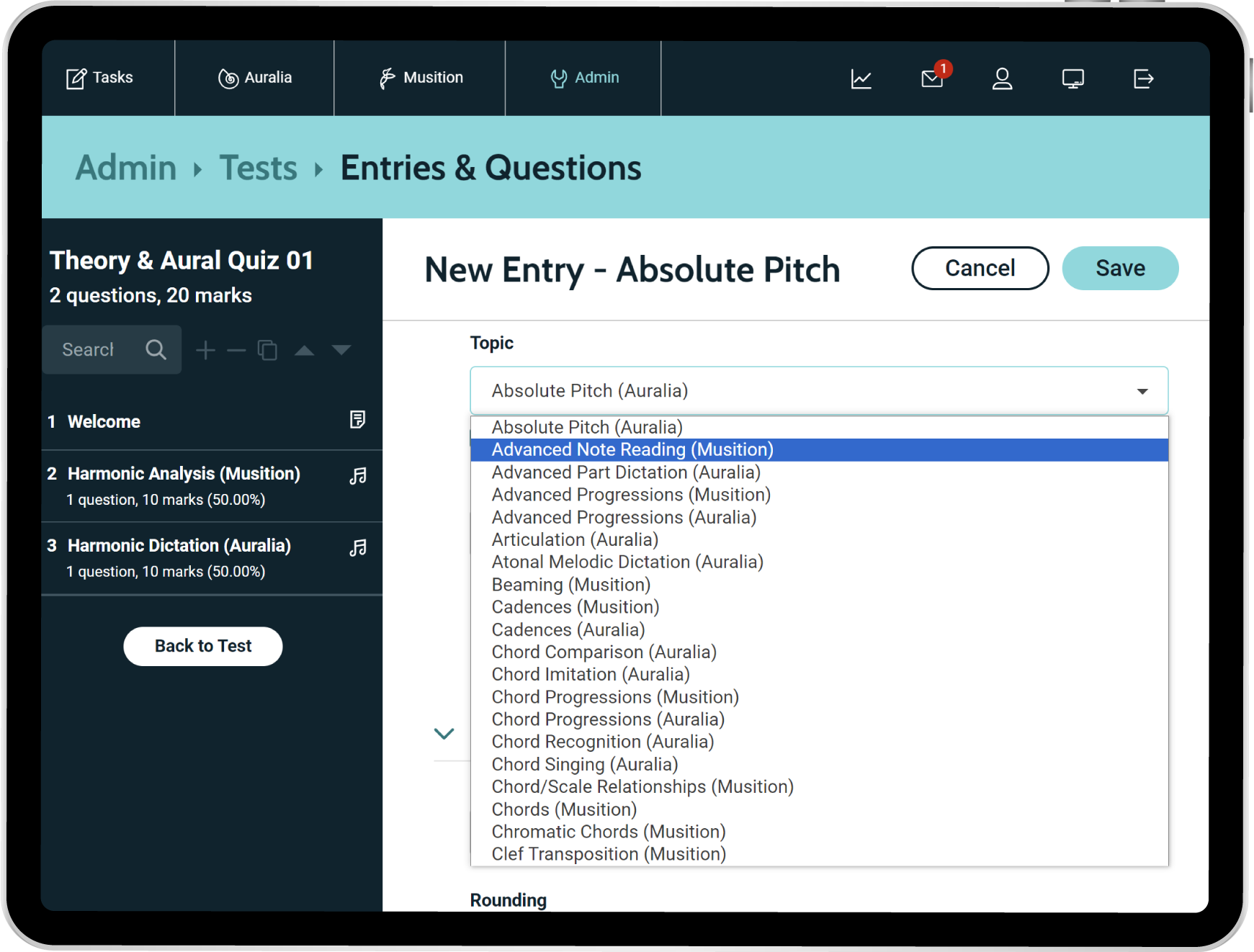Viewport: 1254px width, 952px height.
Task: Open the user profile icon
Action: click(x=1002, y=78)
